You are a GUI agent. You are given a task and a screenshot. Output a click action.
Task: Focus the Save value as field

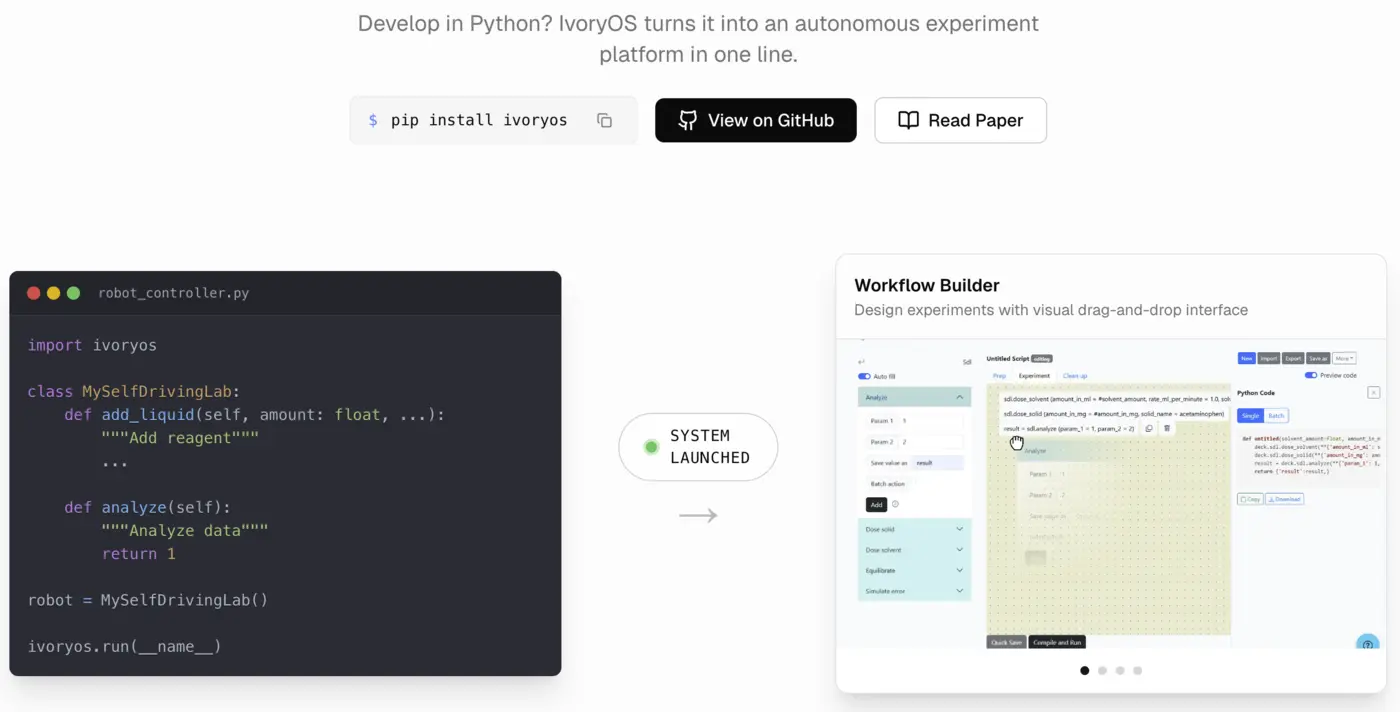[938, 463]
